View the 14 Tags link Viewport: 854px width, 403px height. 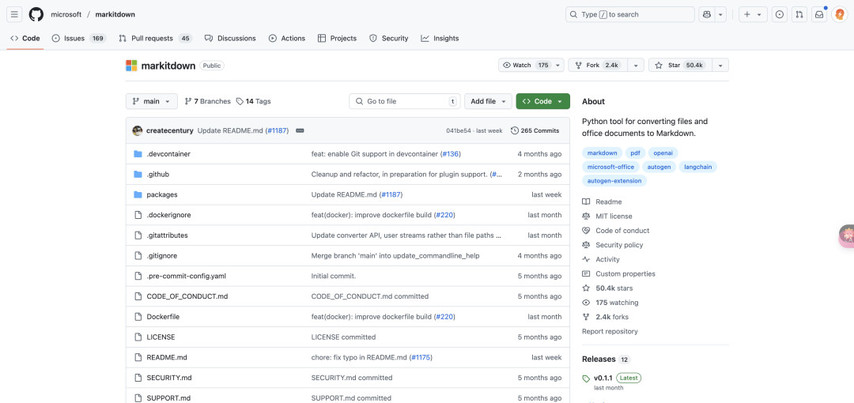click(253, 101)
